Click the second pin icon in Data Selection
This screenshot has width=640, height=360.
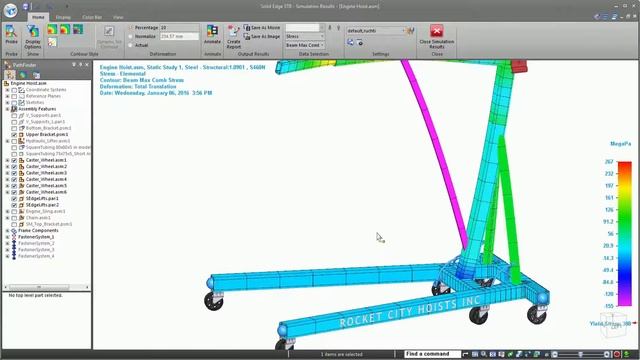[x=338, y=28]
